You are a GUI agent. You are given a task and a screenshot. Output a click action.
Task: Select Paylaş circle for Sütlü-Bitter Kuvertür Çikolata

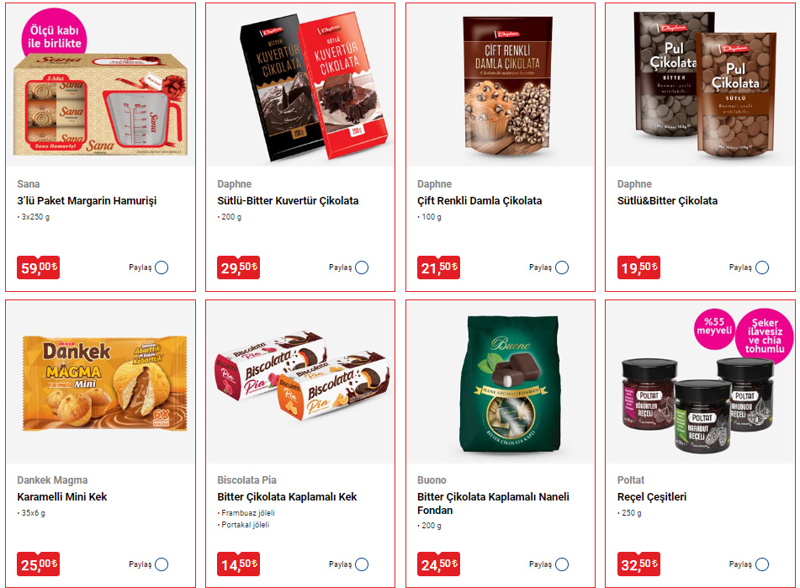362,267
